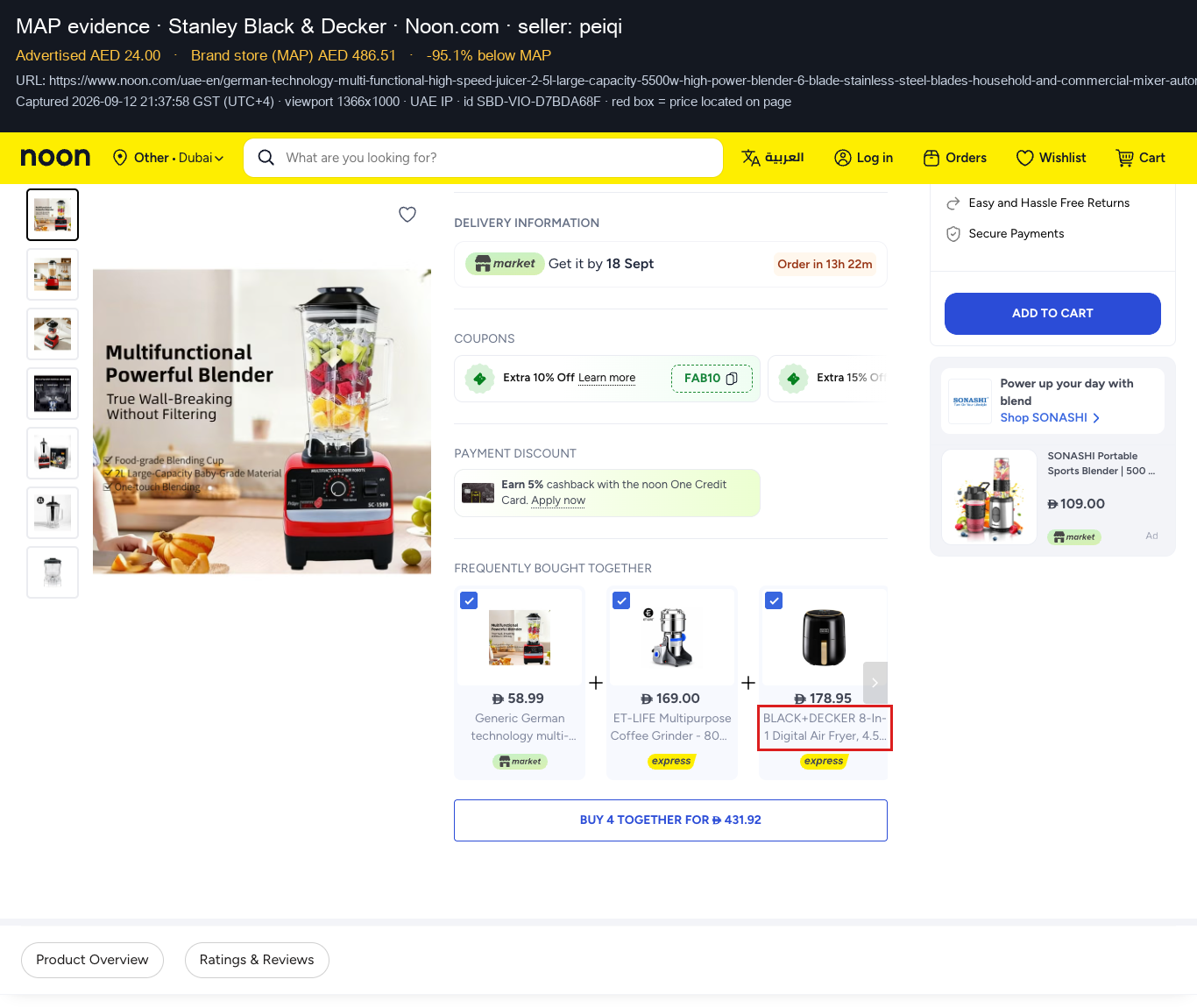Click the Easy and Hassle Free Returns icon
This screenshot has height=1008, width=1197.
coord(953,203)
